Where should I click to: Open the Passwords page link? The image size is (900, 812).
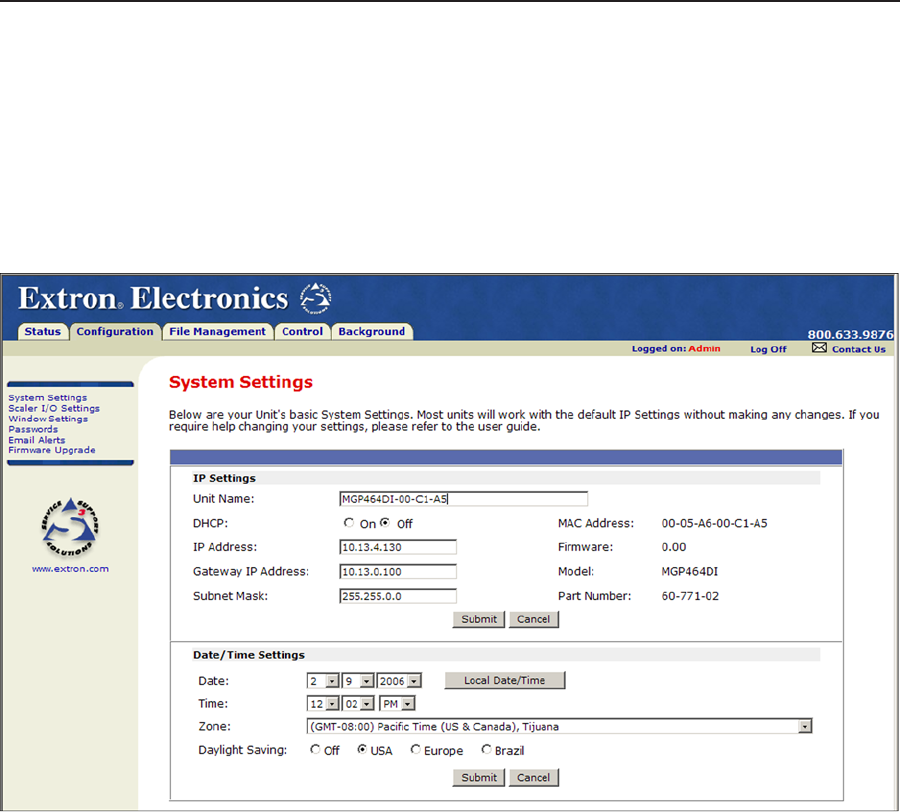point(33,429)
